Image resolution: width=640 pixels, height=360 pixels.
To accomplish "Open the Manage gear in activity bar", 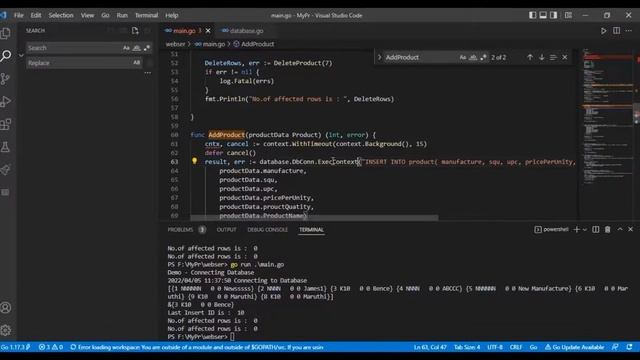I will coord(6,330).
